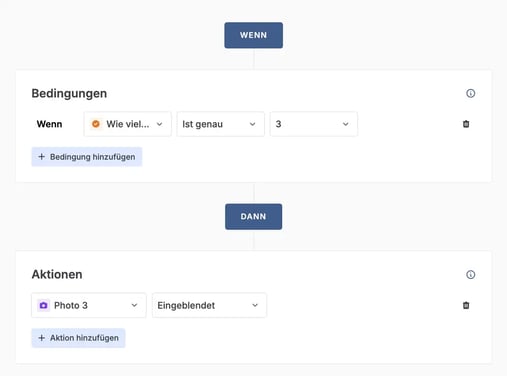Delete the Wenn condition row via trash icon
This screenshot has height=376, width=507.
pos(466,124)
